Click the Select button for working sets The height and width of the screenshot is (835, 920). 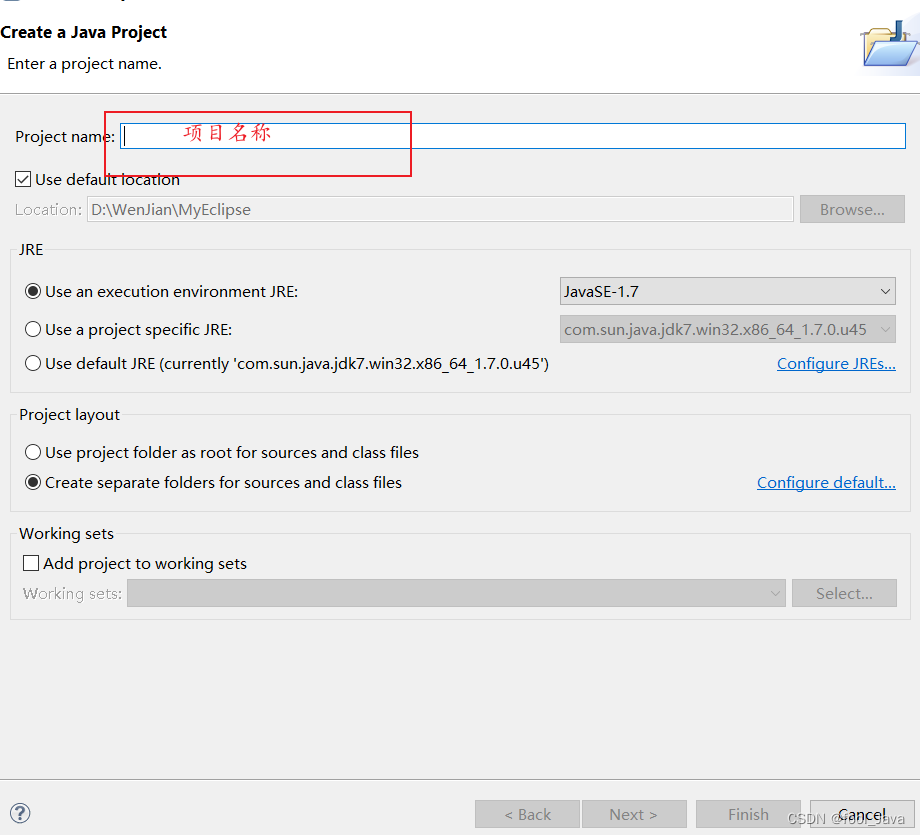(844, 593)
